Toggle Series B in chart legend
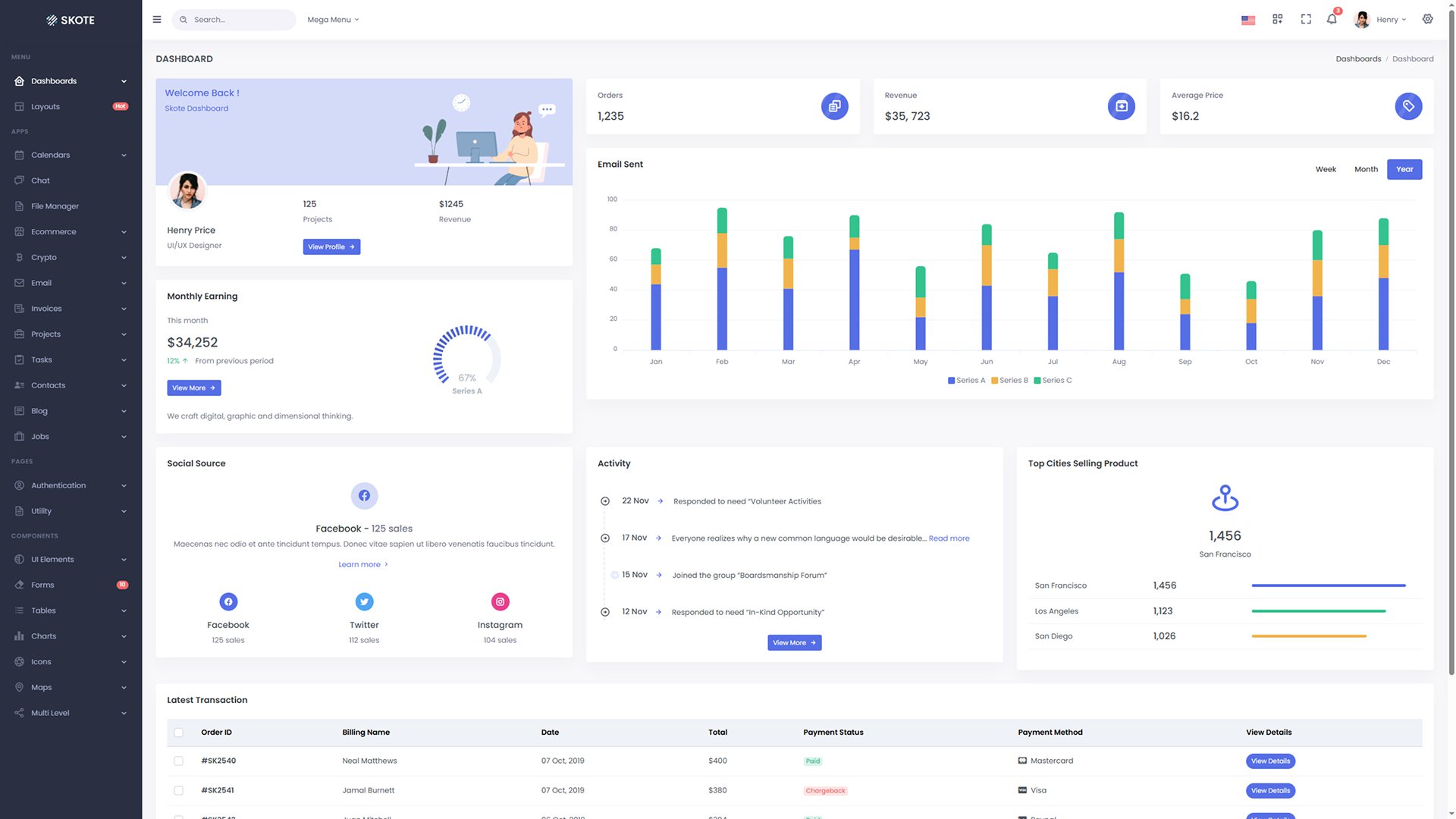Viewport: 1456px width, 819px height. (x=1010, y=381)
